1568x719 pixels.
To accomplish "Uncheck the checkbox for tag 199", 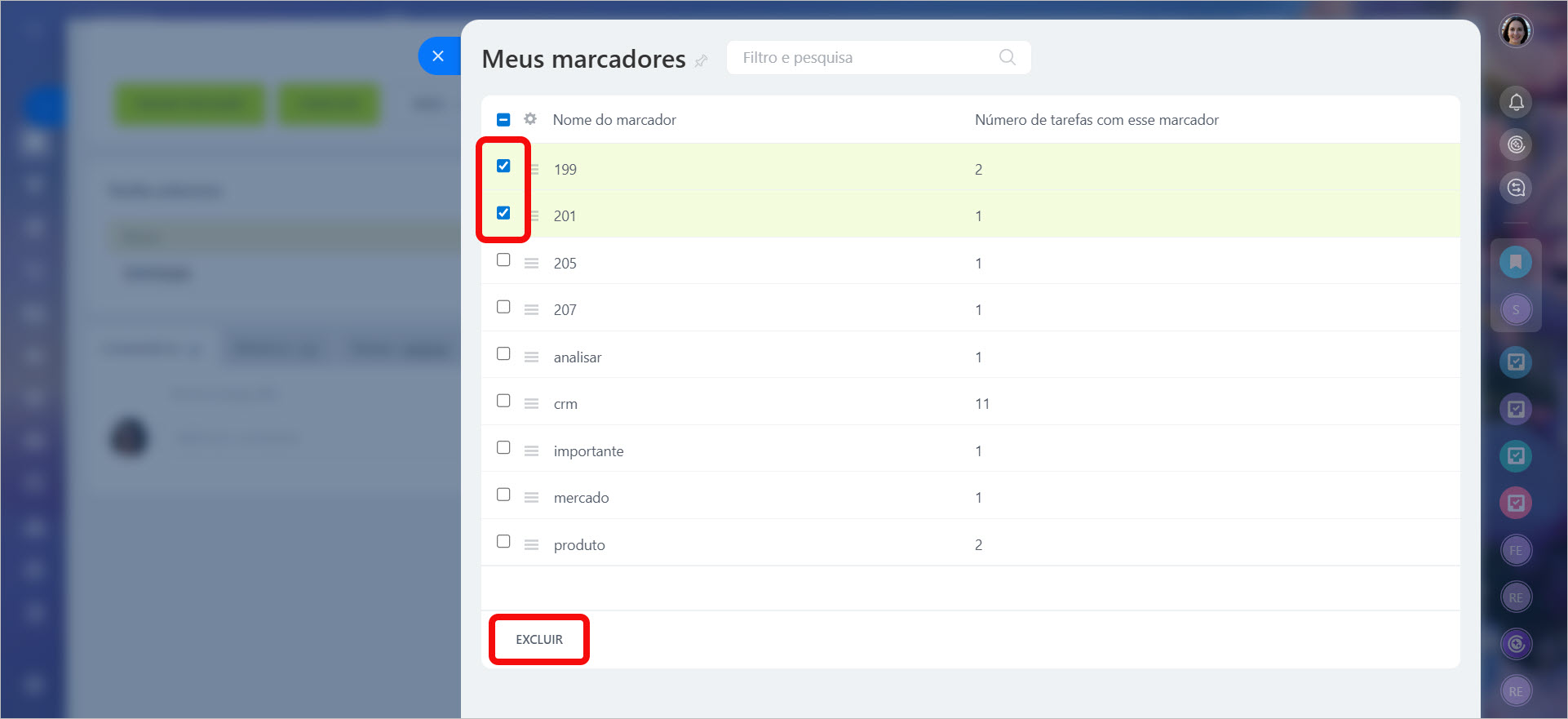I will tap(503, 166).
